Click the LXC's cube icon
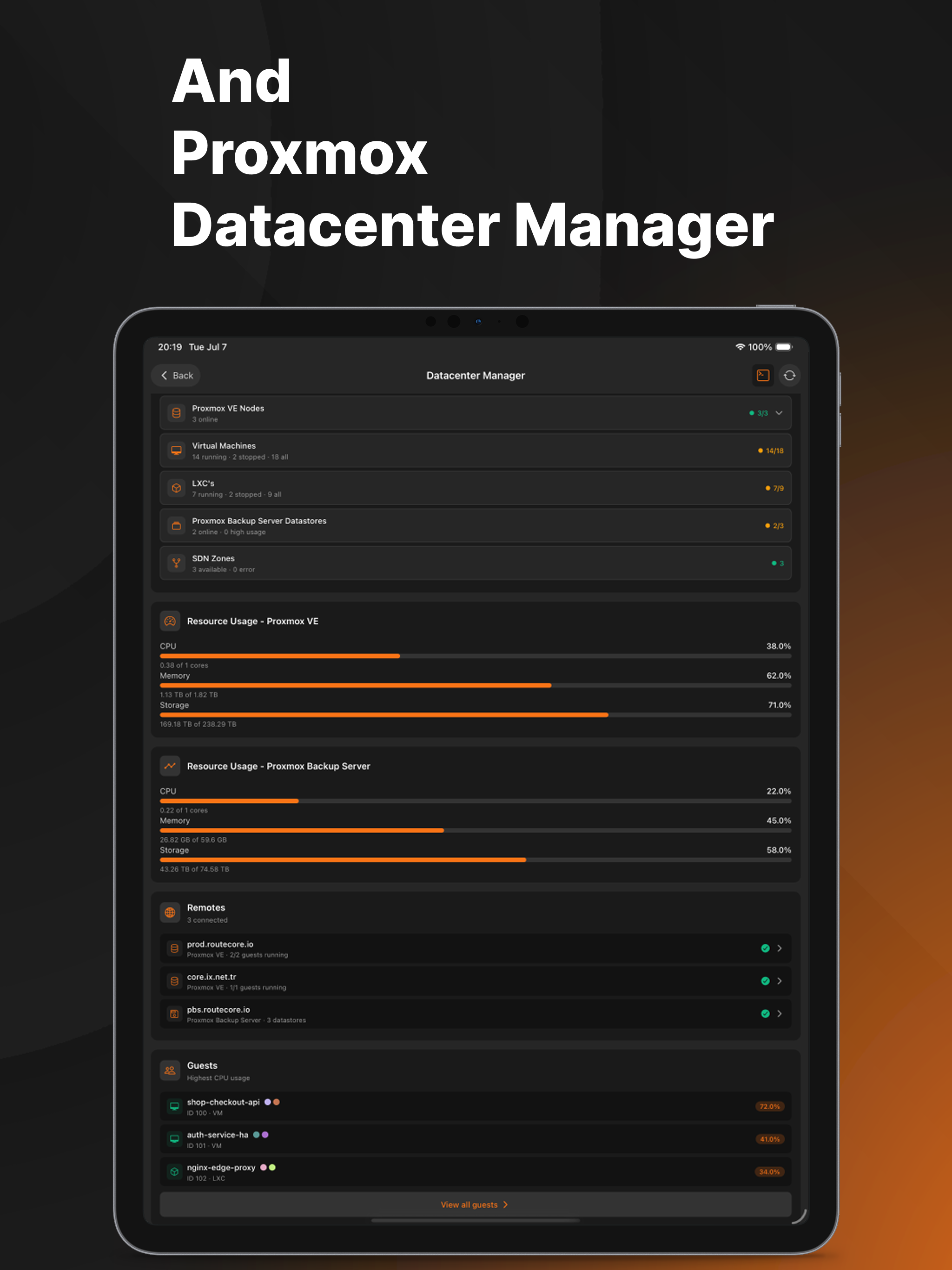The width and height of the screenshot is (952, 1270). (x=176, y=488)
